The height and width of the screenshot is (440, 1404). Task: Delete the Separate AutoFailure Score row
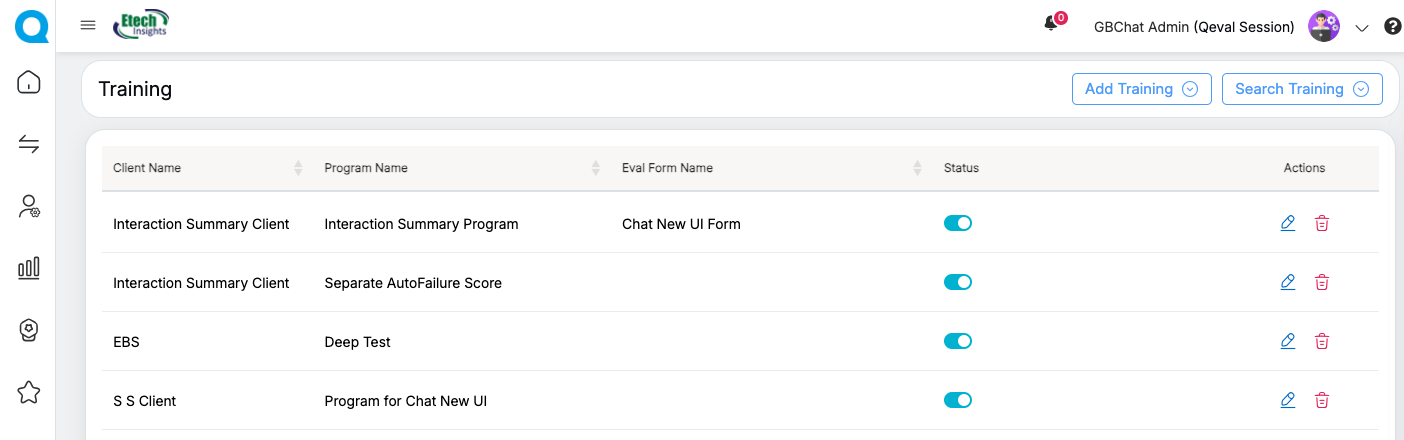pyautogui.click(x=1322, y=283)
